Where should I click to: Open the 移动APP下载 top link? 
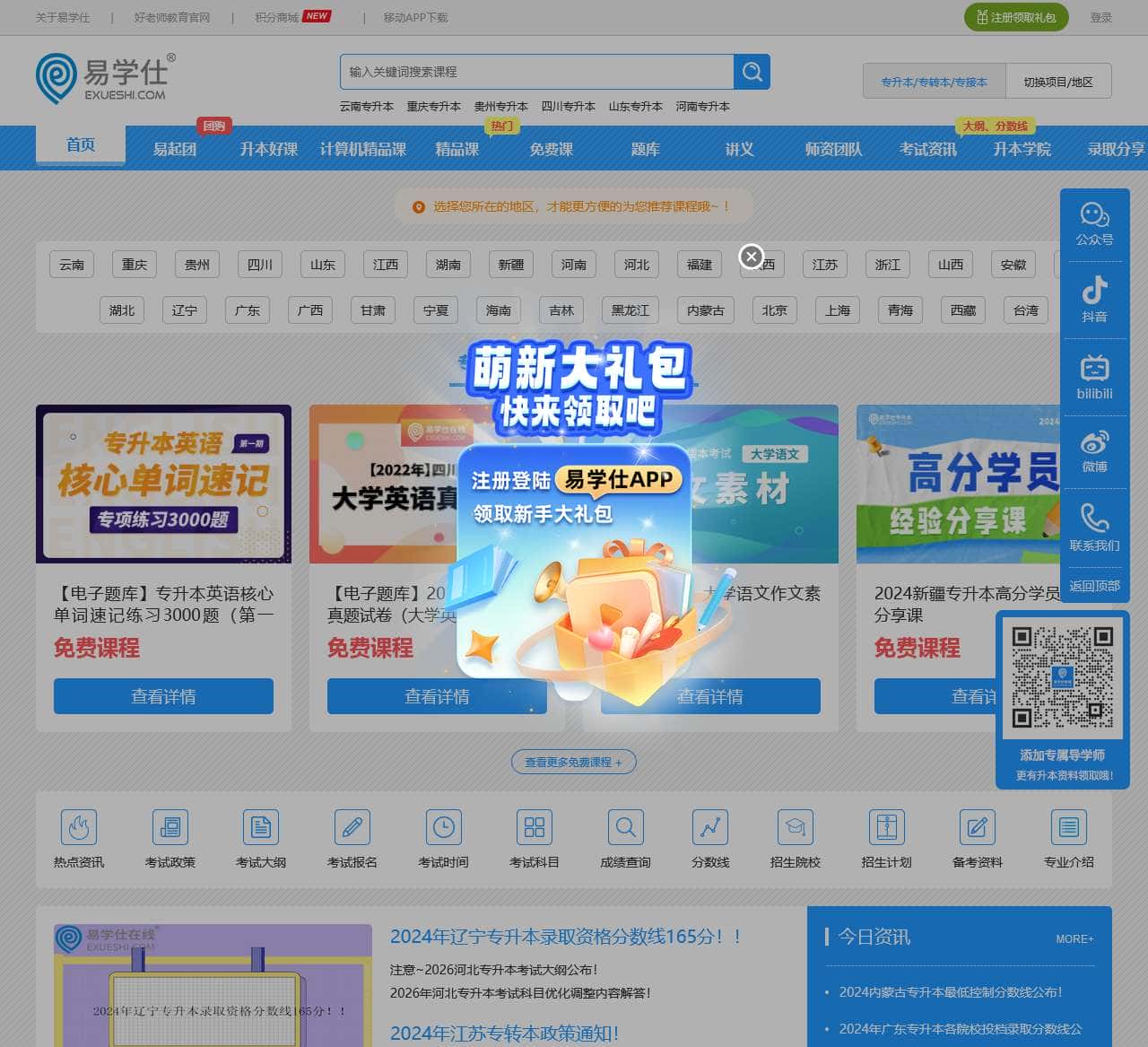click(x=415, y=17)
